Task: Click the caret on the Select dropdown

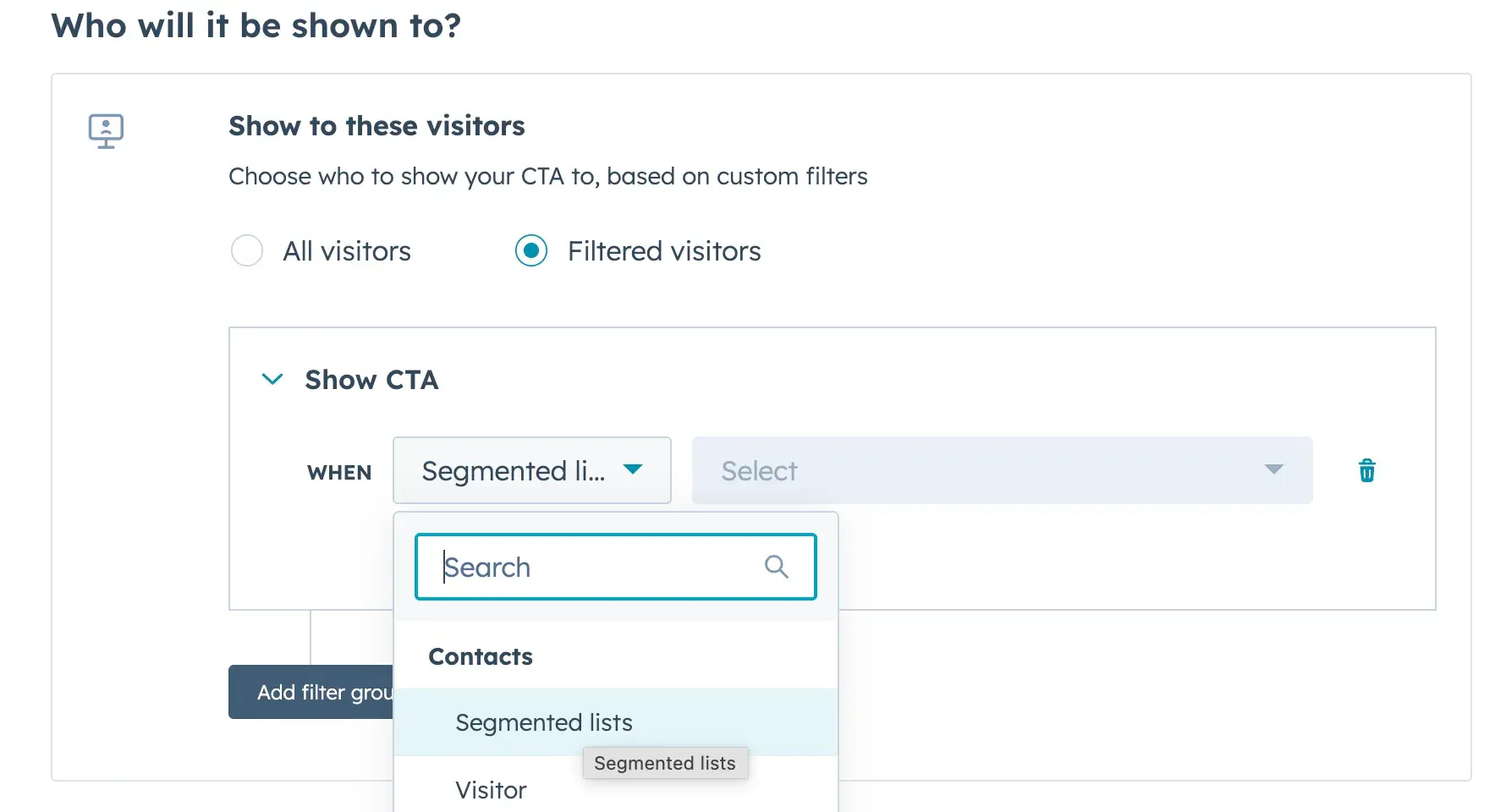Action: (1274, 470)
